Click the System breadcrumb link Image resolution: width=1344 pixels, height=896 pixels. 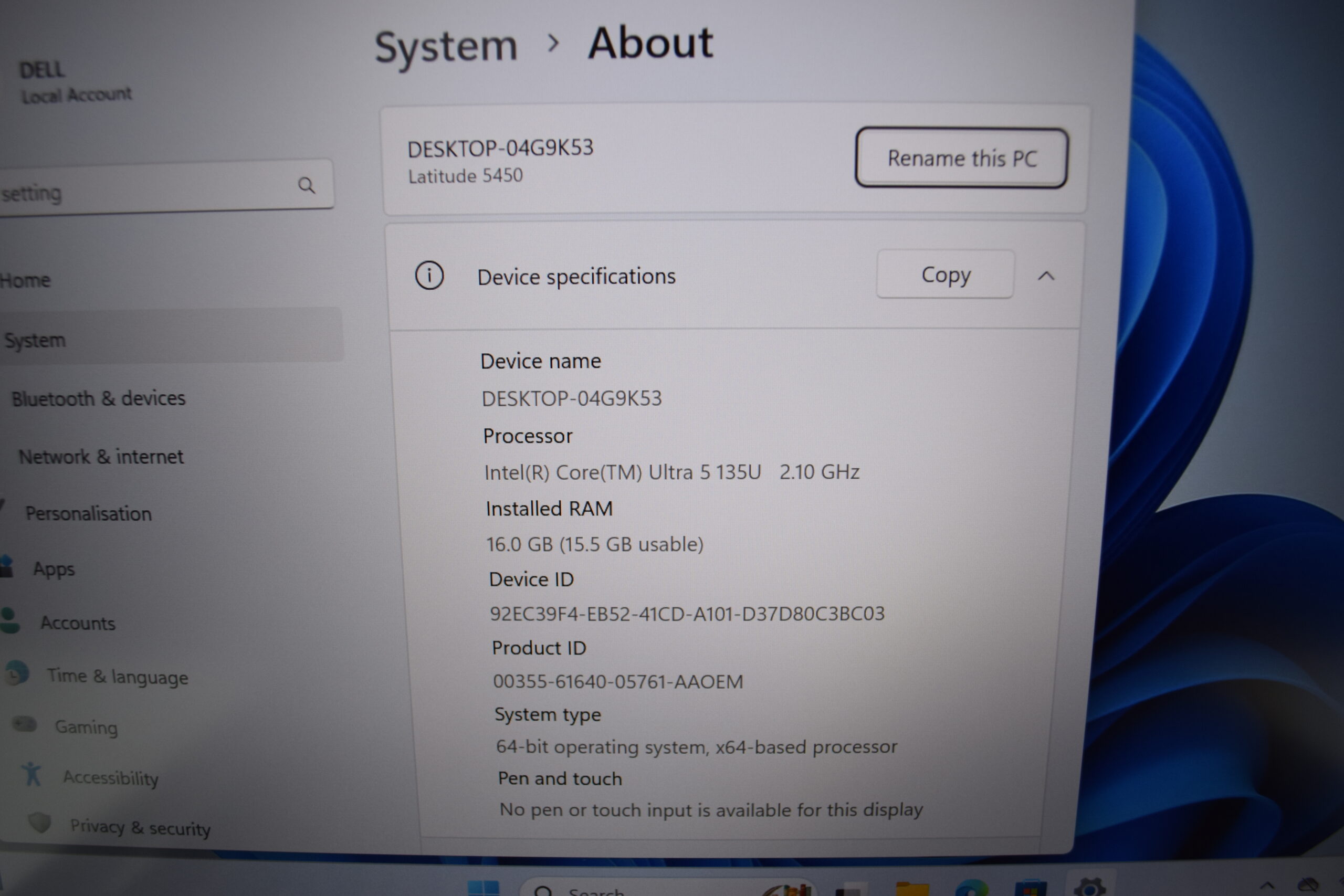coord(446,46)
